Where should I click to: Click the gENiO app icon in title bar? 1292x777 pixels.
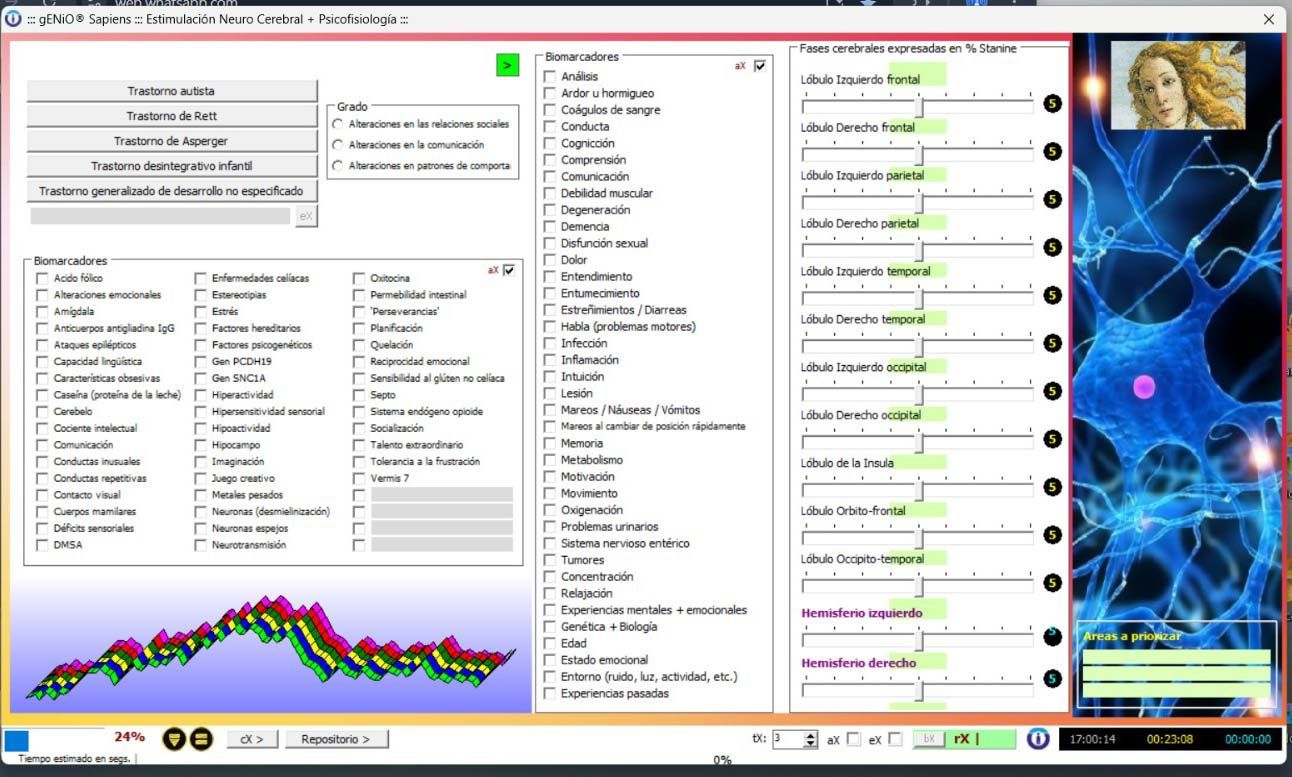(x=13, y=19)
